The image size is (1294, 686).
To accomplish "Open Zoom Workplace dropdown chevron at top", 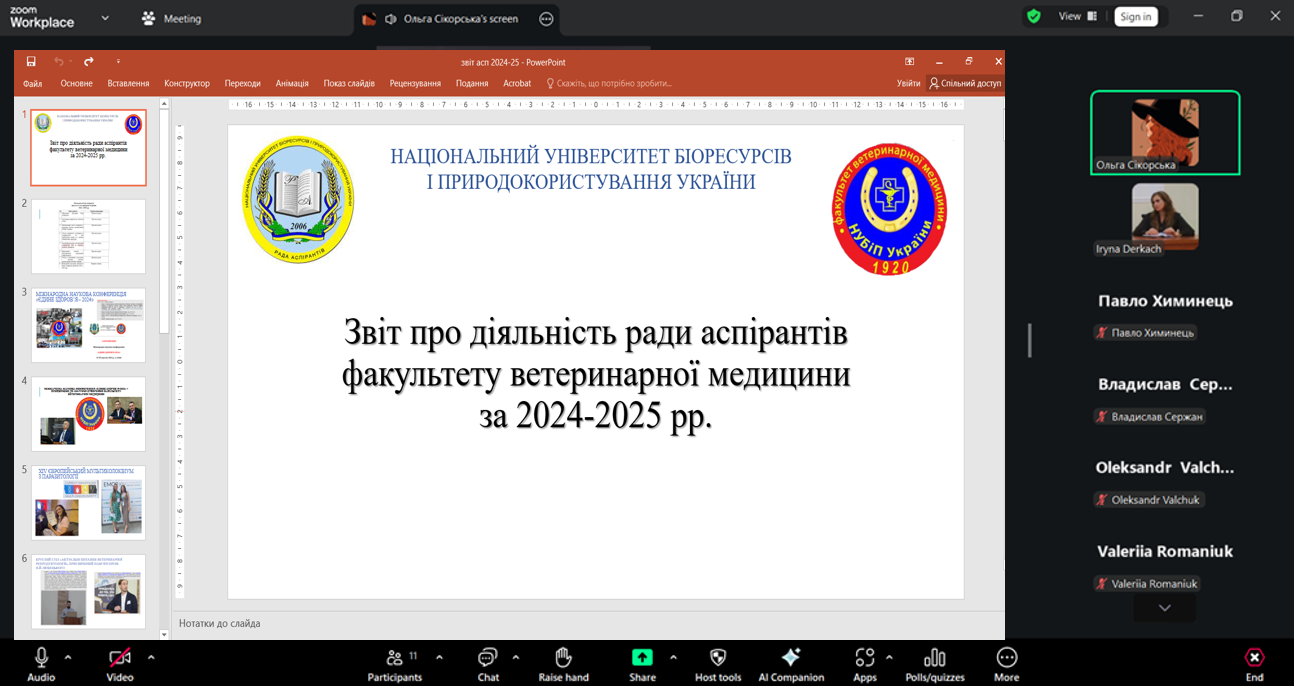I will pos(106,18).
